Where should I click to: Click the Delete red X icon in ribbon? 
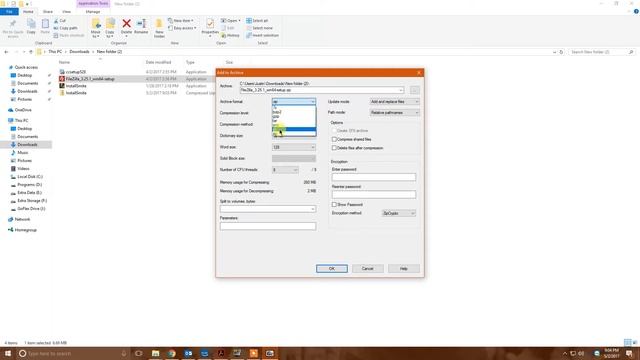pyautogui.click(x=127, y=24)
